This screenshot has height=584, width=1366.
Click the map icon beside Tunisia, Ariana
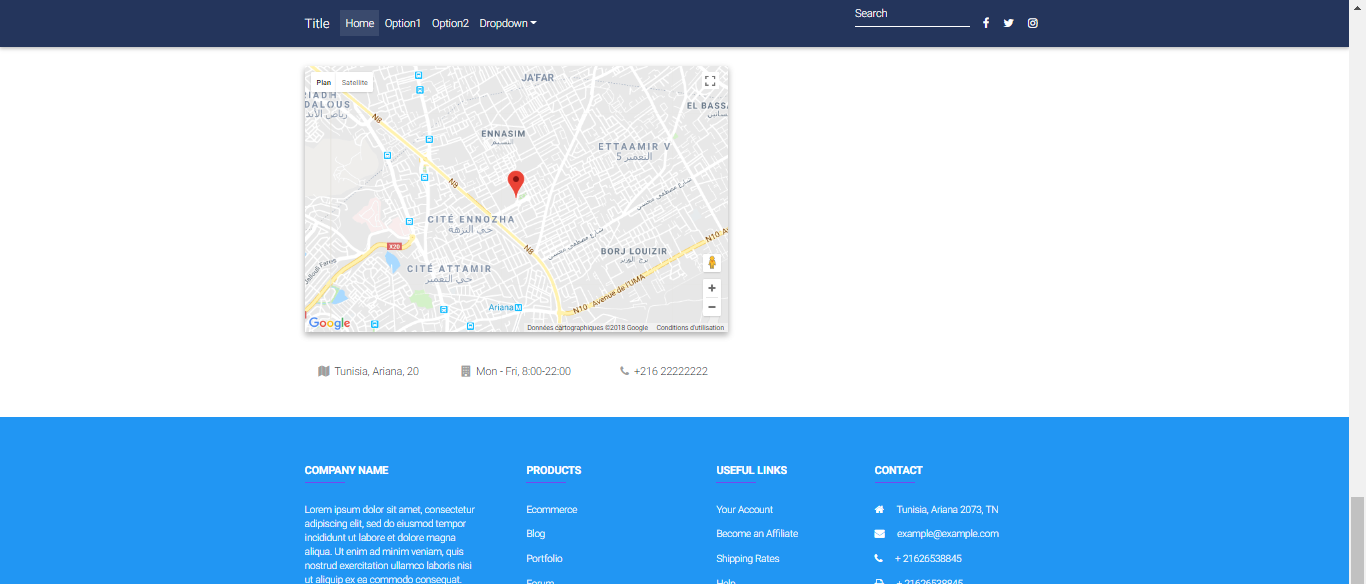pyautogui.click(x=324, y=371)
